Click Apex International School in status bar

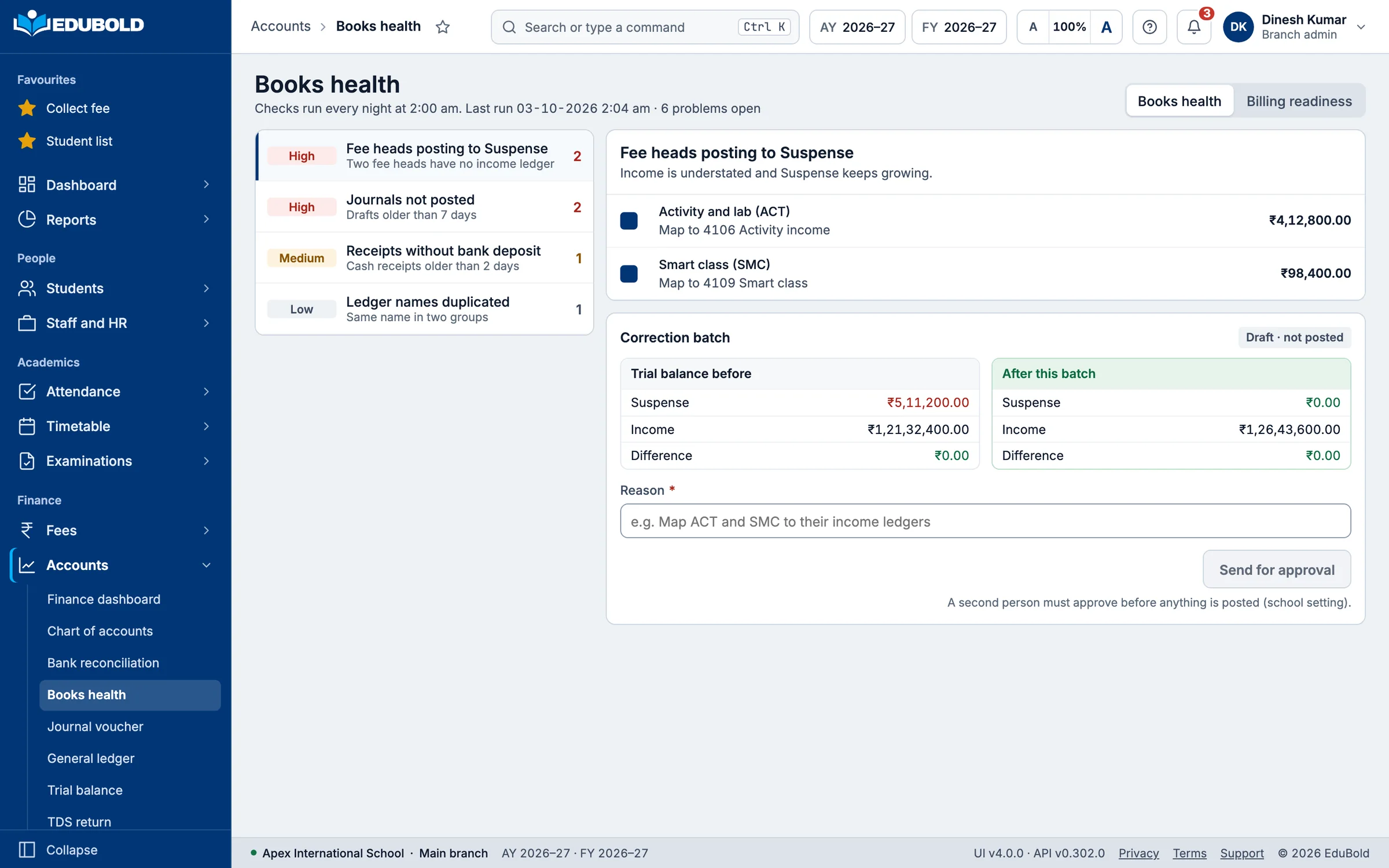click(x=333, y=853)
